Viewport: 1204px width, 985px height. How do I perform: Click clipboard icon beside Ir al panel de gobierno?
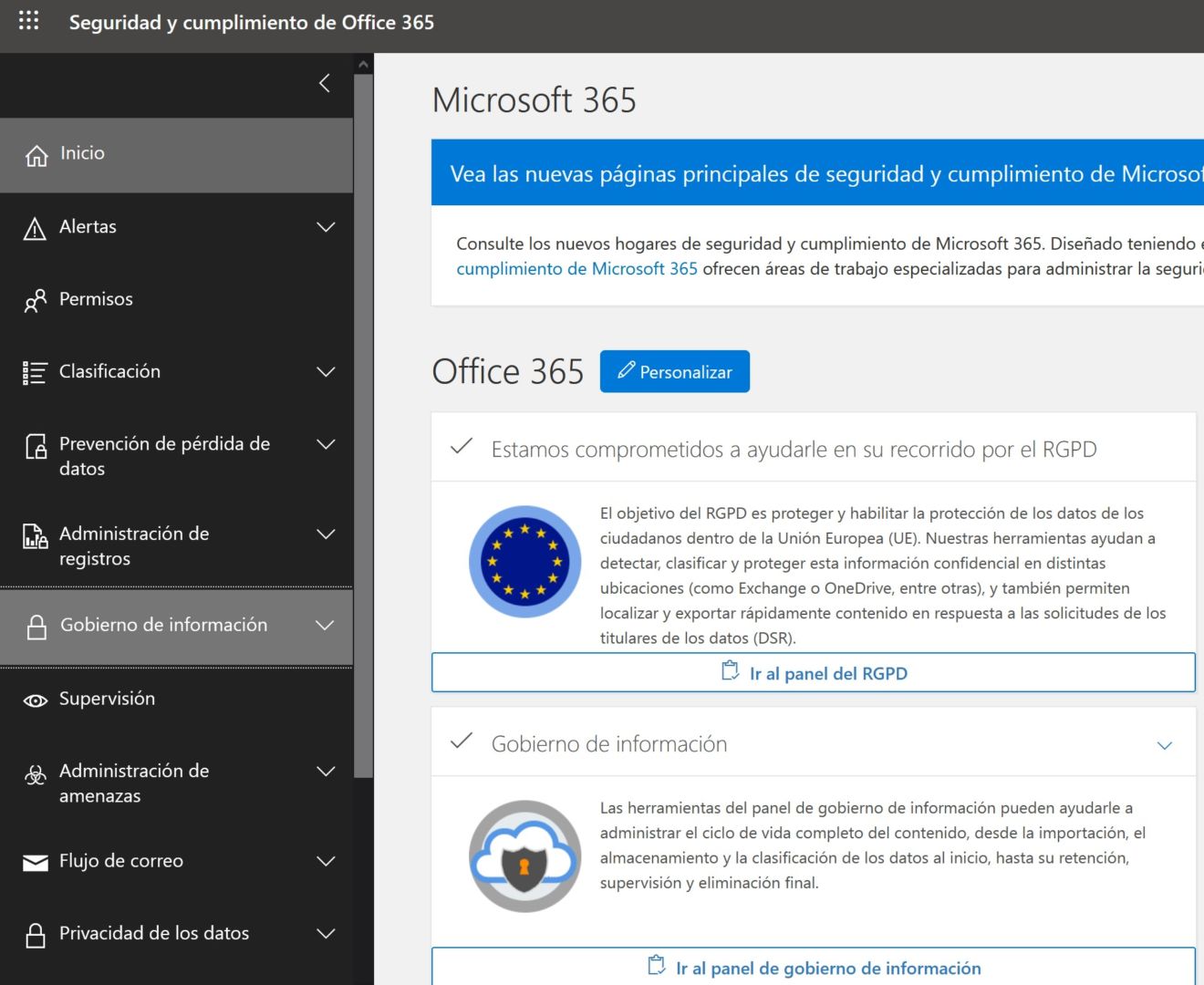point(656,966)
